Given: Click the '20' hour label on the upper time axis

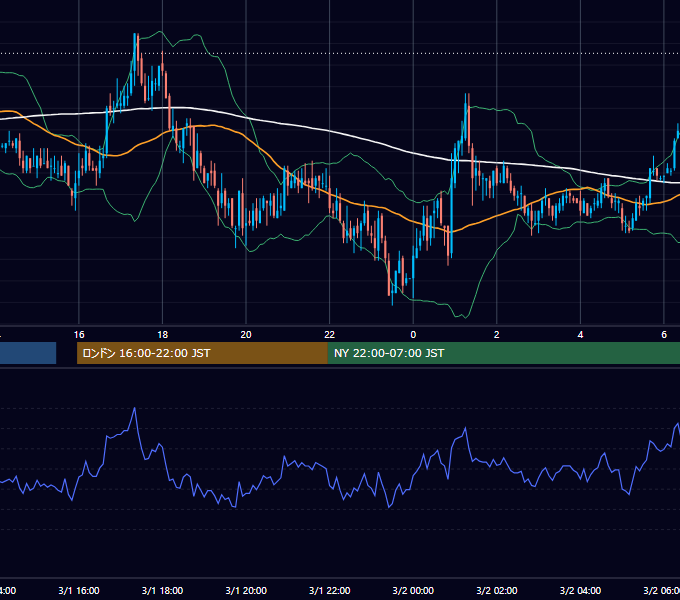Looking at the screenshot, I should point(246,335).
